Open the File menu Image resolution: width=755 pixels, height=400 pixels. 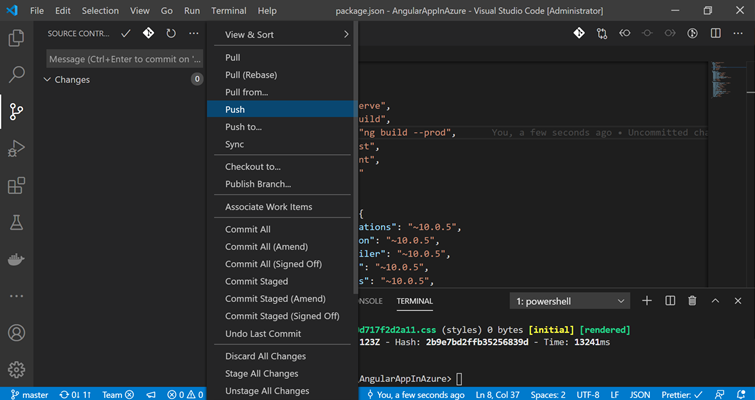point(37,11)
